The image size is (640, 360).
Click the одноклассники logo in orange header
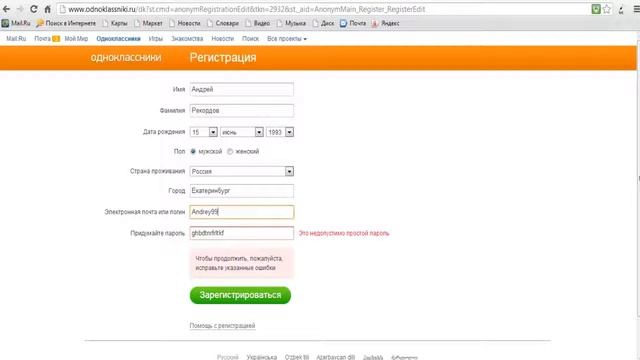(126, 58)
